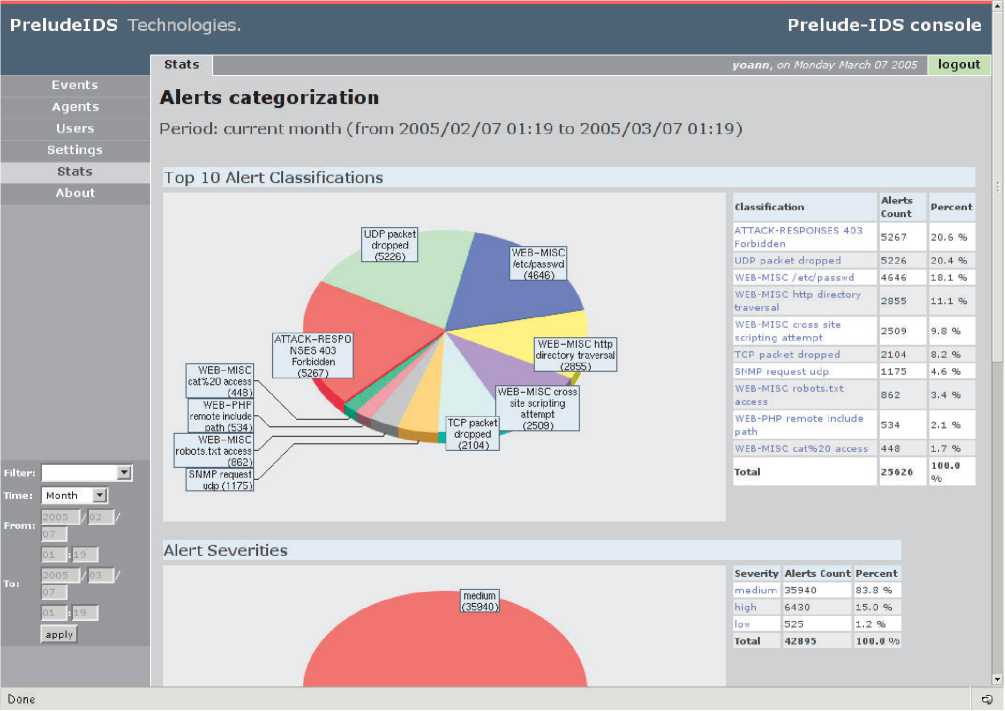Open the high severity link
The image size is (1005, 711).
coord(745,607)
